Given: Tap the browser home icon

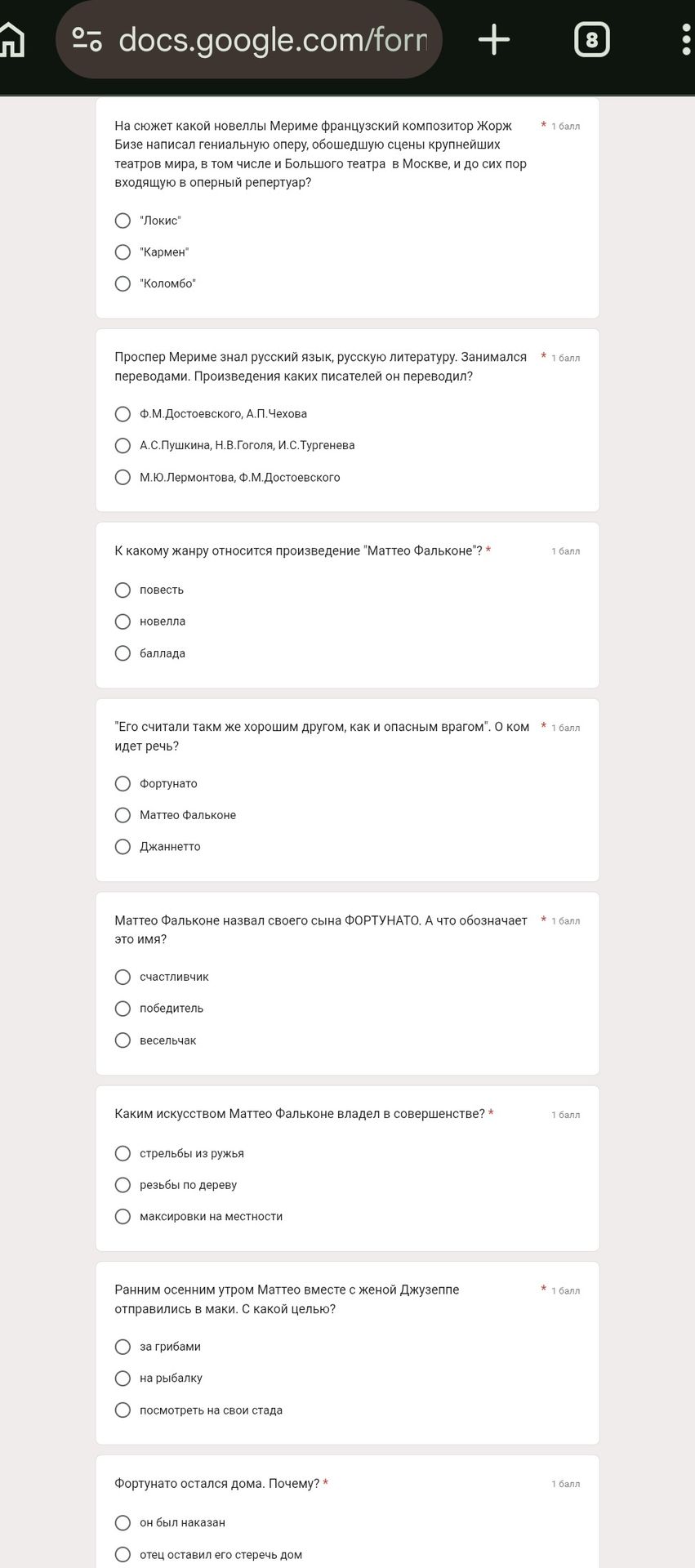Looking at the screenshot, I should pos(11,39).
